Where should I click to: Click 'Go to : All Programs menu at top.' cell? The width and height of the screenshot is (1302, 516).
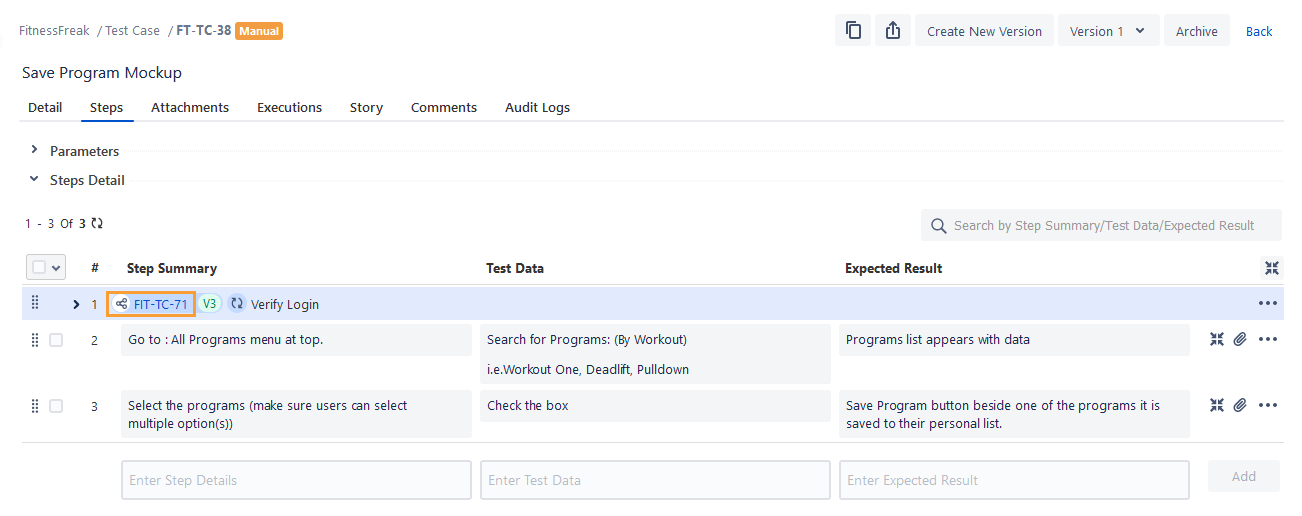[x=296, y=340]
